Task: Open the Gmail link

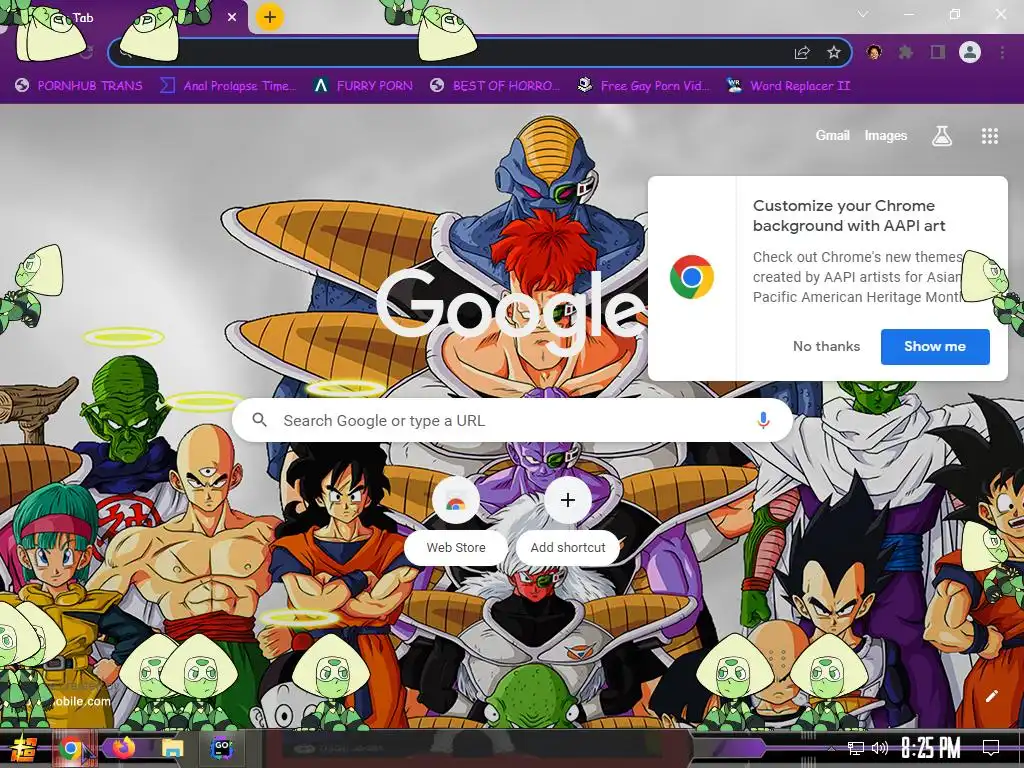Action: click(x=832, y=135)
